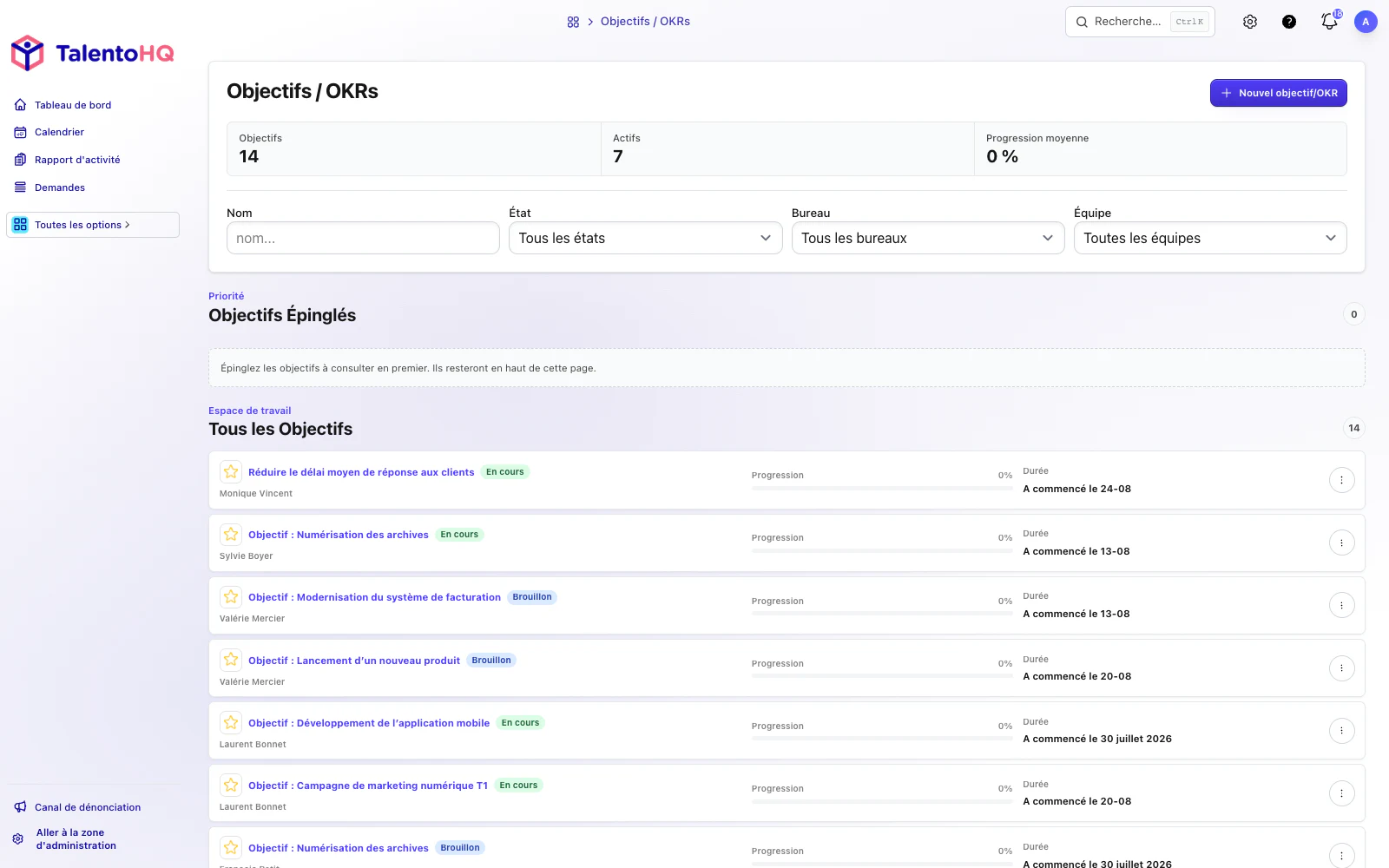
Task: Open the Tous les bureaux dropdown
Action: pyautogui.click(x=928, y=238)
